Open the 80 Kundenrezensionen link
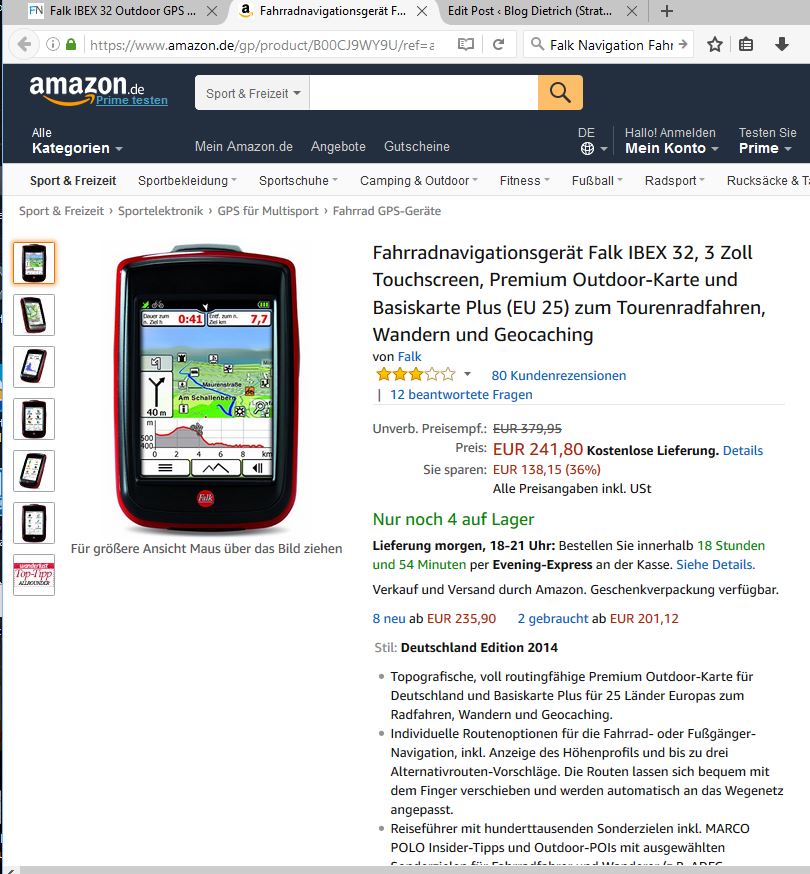810x874 pixels. (559, 376)
